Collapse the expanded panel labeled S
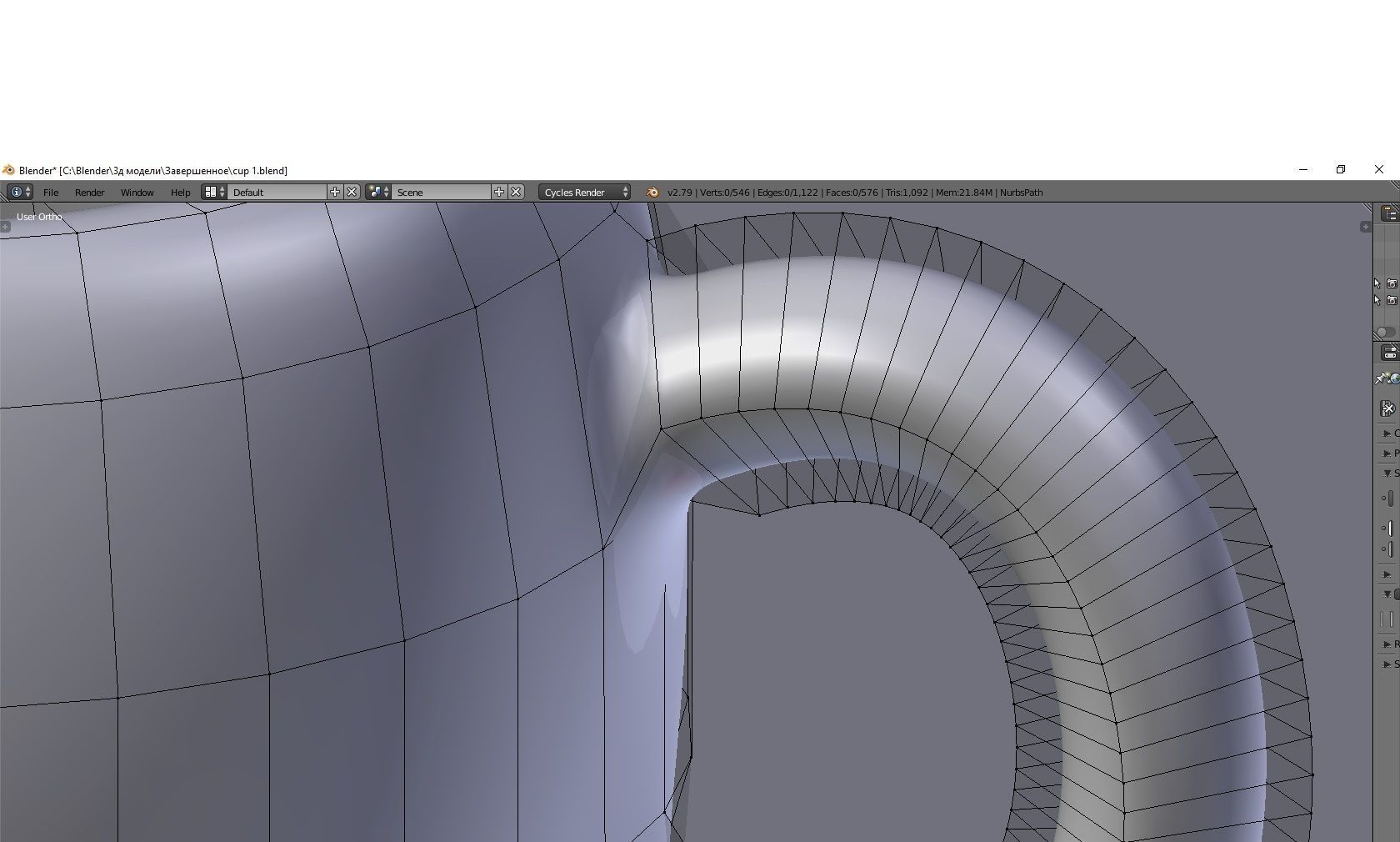Screen dimensions: 1400x842 (1388, 474)
